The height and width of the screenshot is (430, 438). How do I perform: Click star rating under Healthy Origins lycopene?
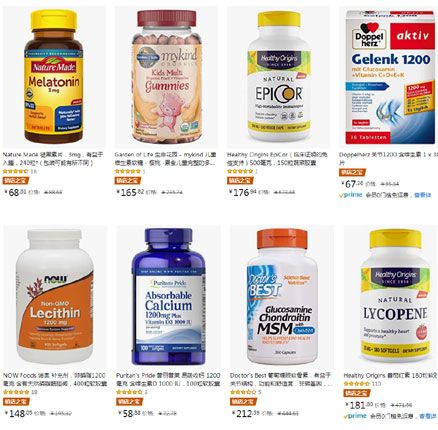[x=357, y=384]
